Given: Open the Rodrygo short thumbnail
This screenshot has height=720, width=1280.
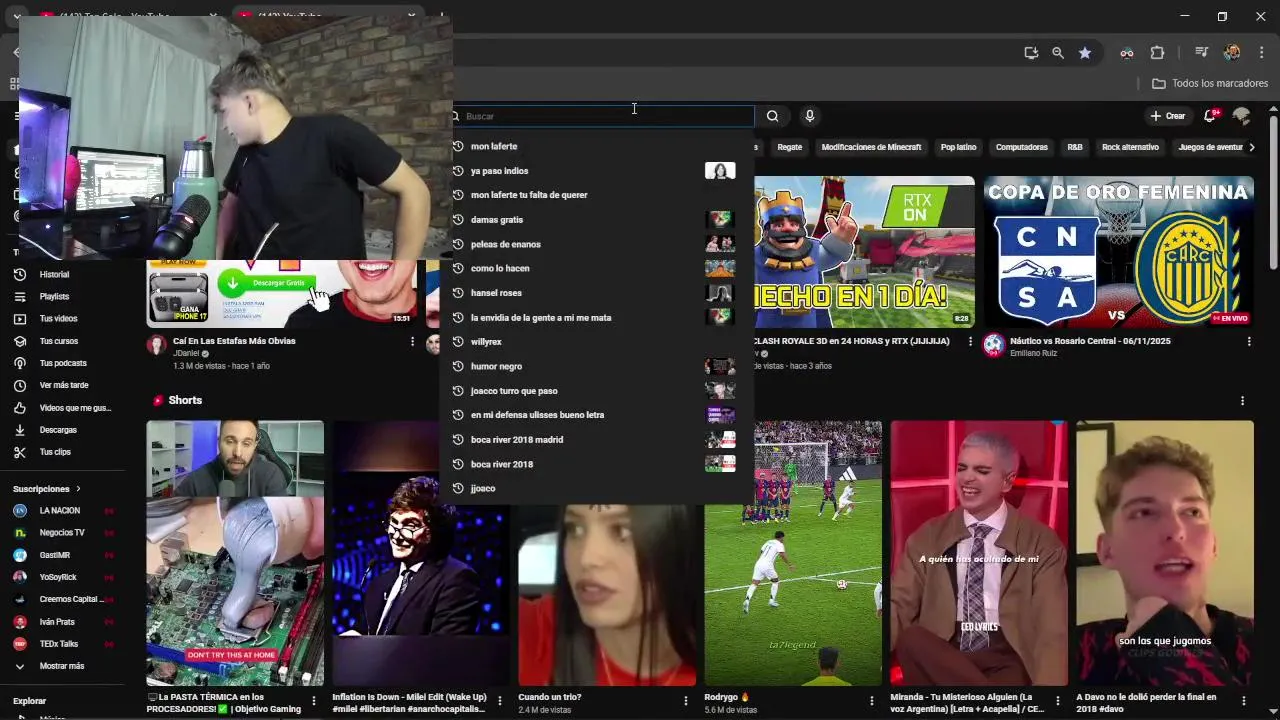Looking at the screenshot, I should point(793,553).
